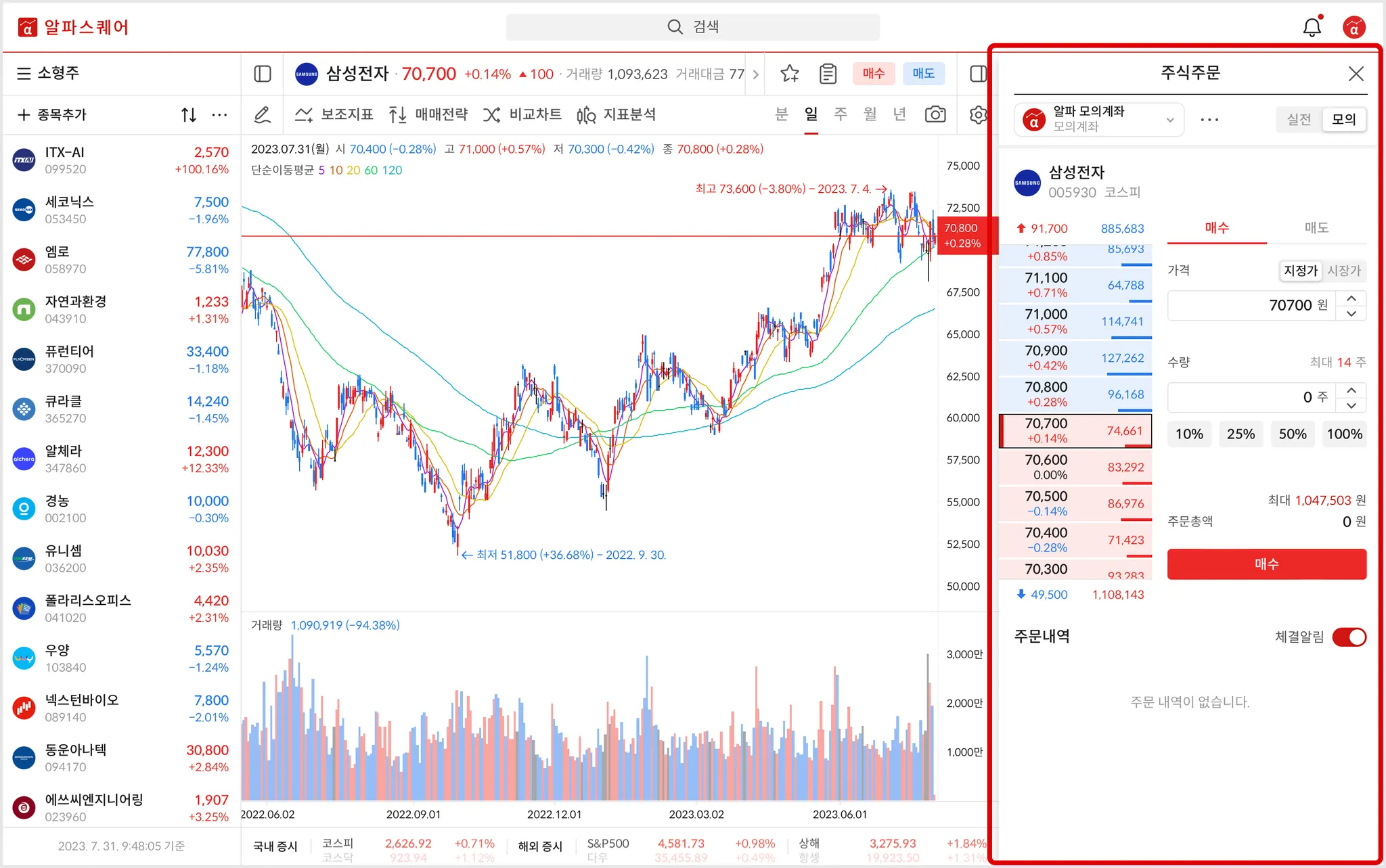Select the drawing pencil tool
Screen dimensions: 1386x868
pos(263,115)
